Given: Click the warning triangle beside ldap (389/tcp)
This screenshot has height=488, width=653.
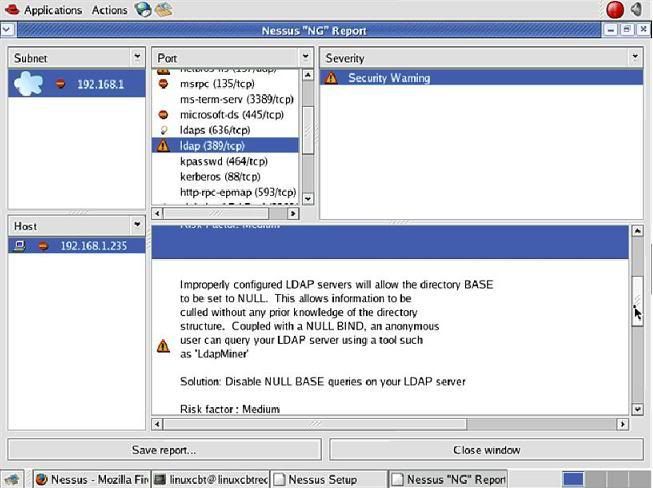Looking at the screenshot, I should click(x=163, y=145).
